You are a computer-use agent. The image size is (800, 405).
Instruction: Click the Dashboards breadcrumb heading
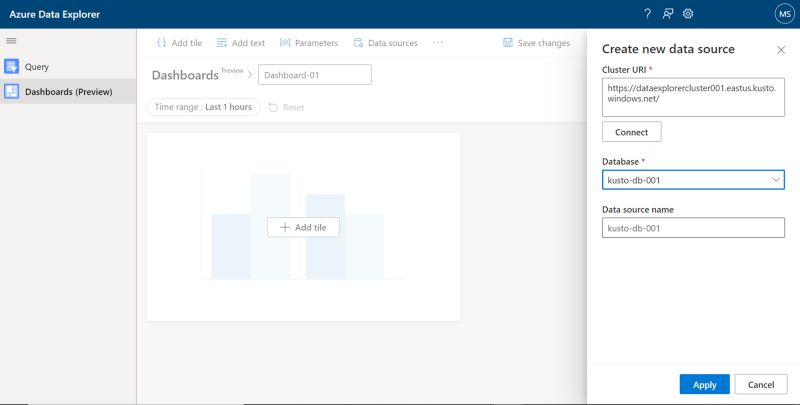click(185, 75)
